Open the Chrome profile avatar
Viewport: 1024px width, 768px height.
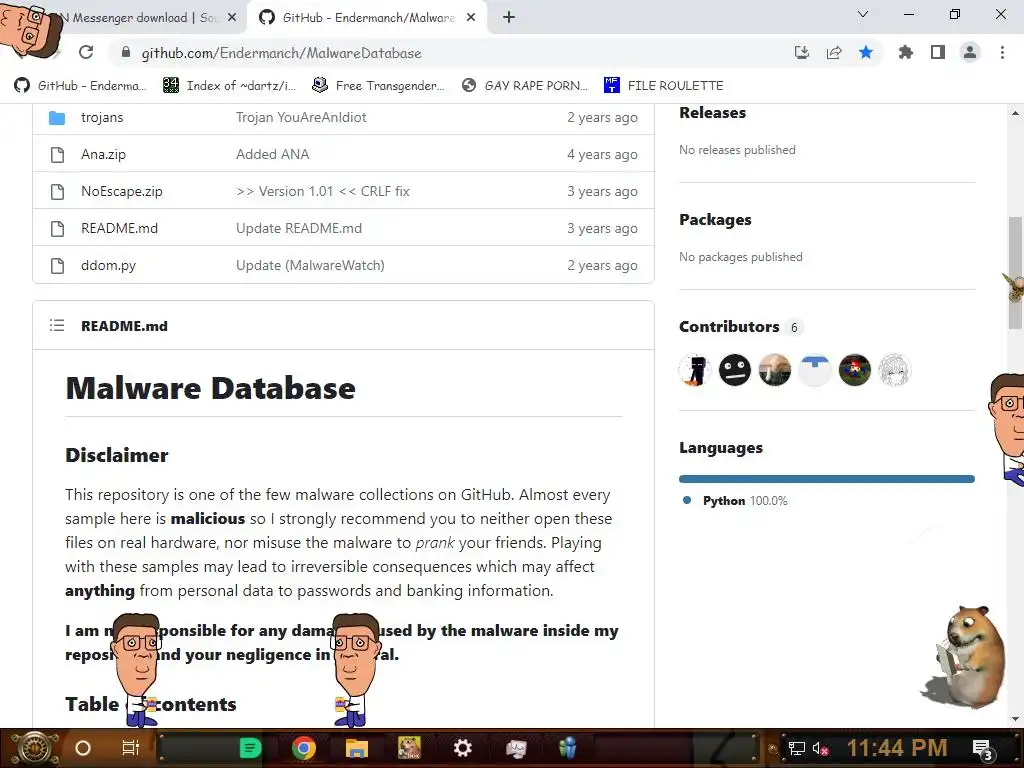coord(970,52)
